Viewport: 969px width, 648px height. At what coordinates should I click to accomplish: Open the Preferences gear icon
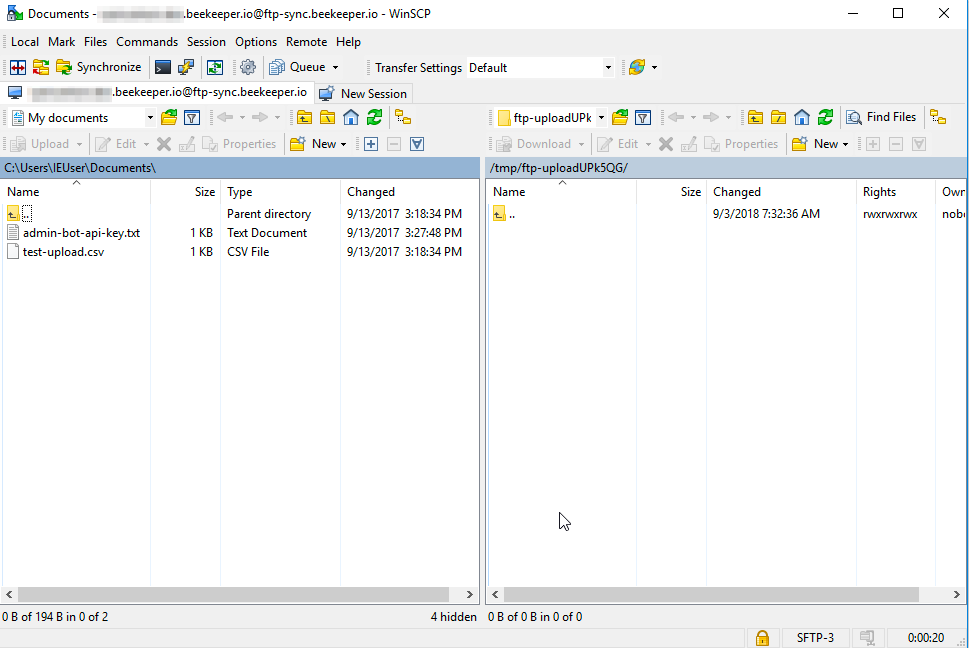point(248,67)
